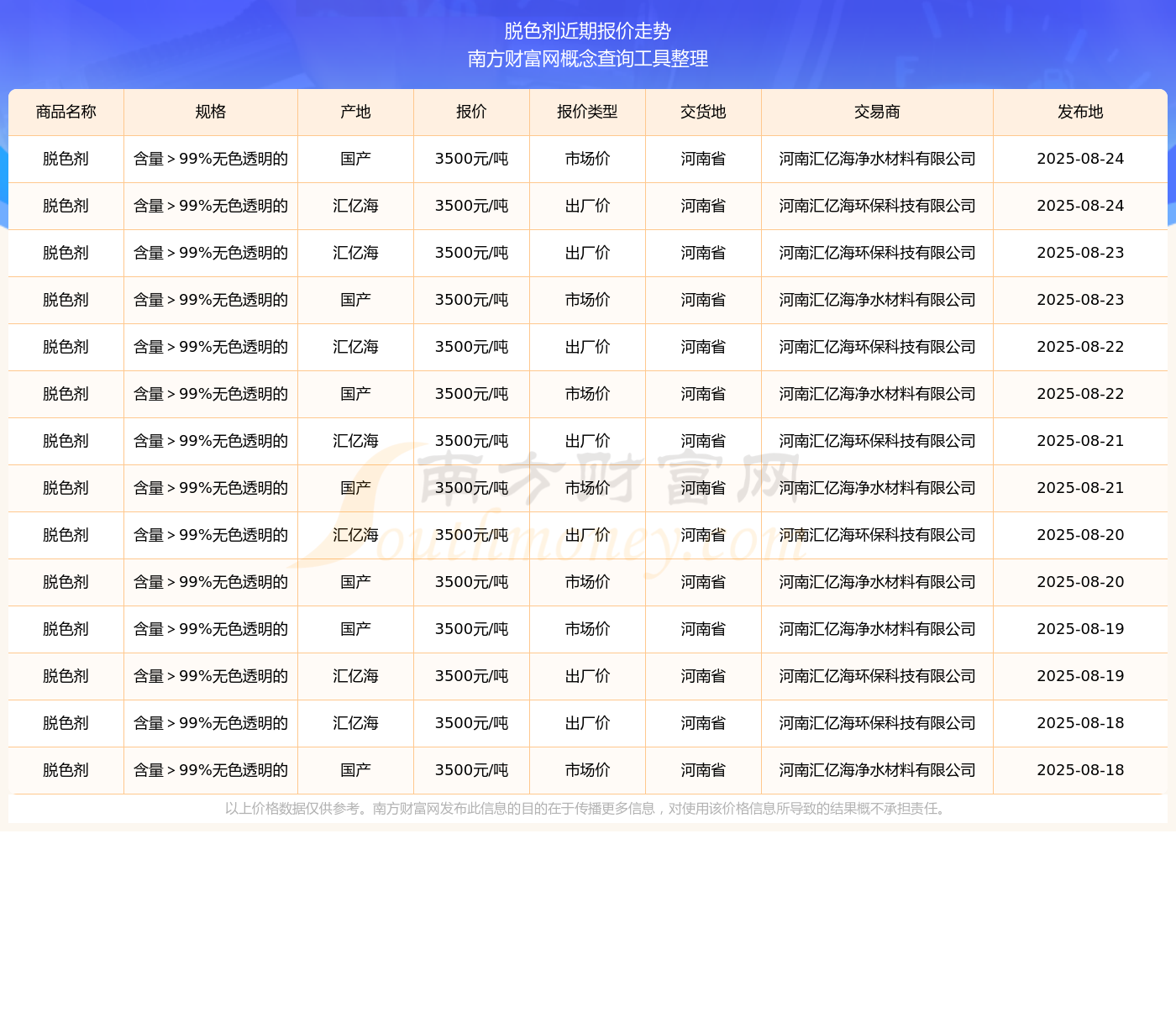This screenshot has width=1176, height=1012.
Task: Select the 交易商 column header
Action: (877, 112)
